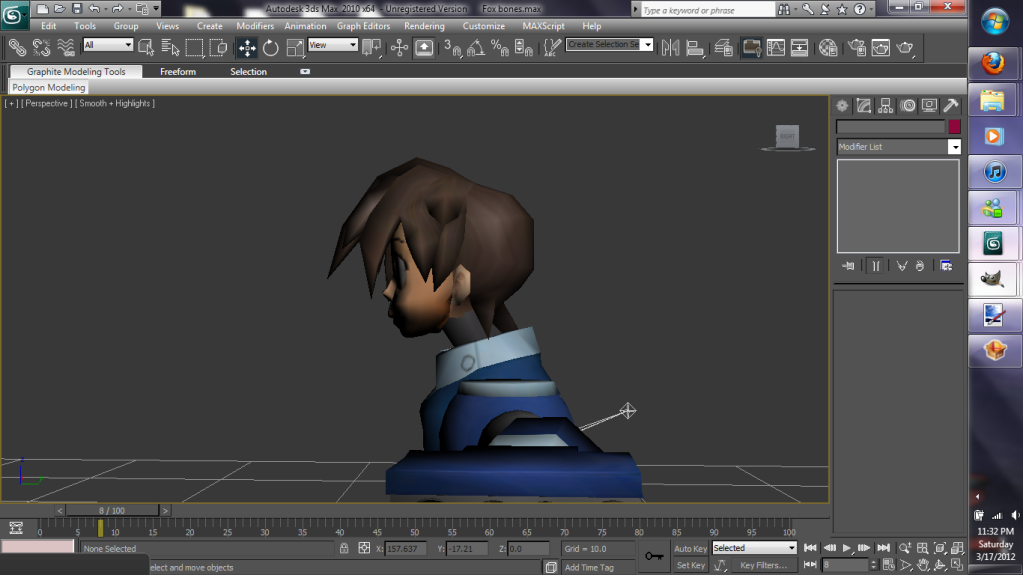Image resolution: width=1023 pixels, height=575 pixels.
Task: Click the ViewCube in the viewport
Action: (787, 138)
